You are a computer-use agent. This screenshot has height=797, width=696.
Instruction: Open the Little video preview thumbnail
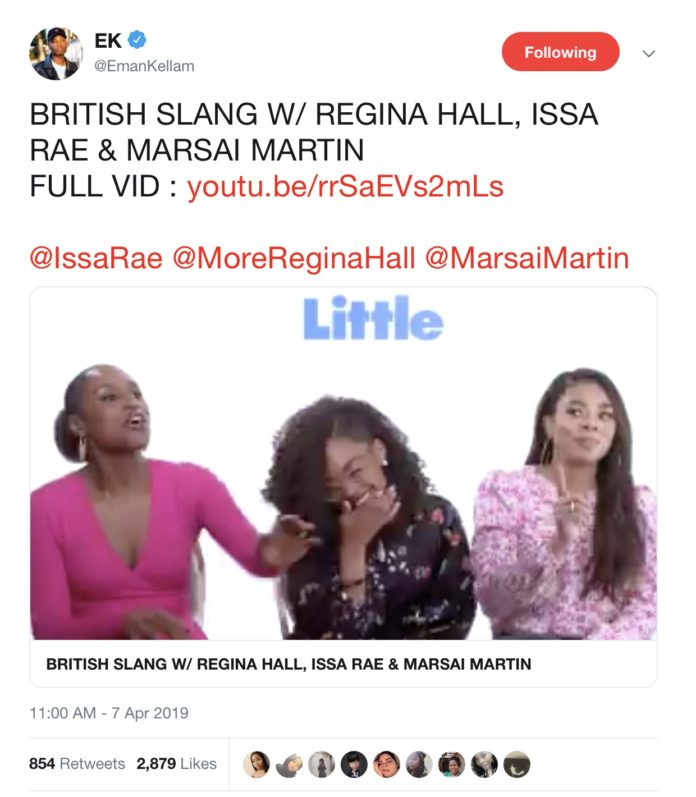click(343, 464)
